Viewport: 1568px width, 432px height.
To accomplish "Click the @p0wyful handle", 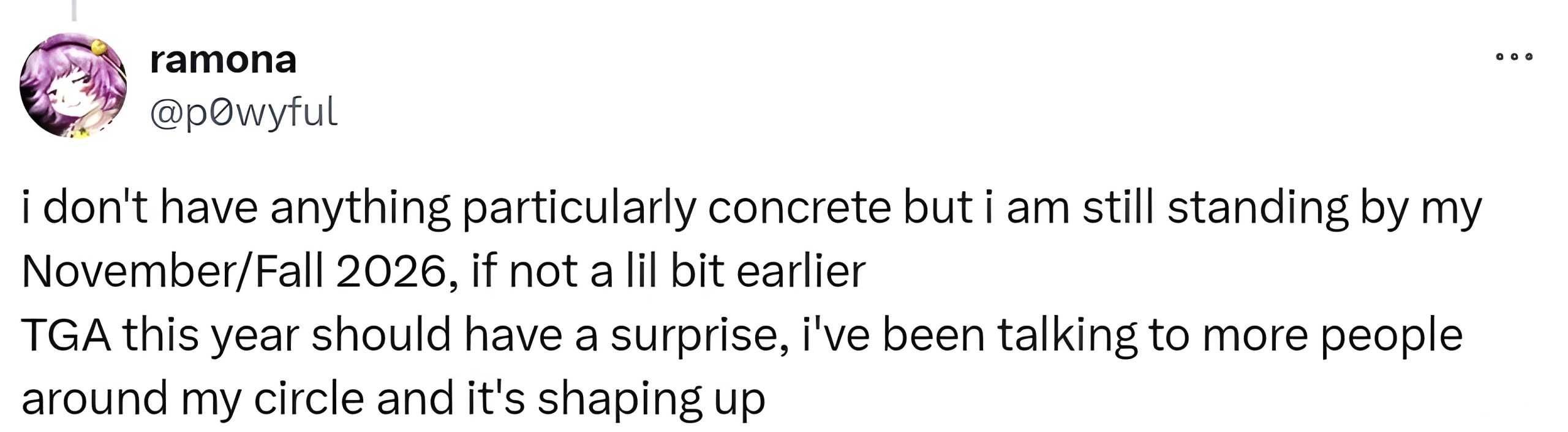I will tap(243, 113).
